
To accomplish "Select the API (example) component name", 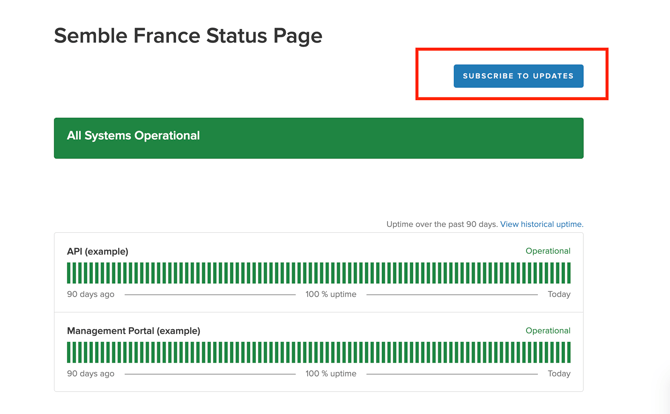I will [x=97, y=251].
